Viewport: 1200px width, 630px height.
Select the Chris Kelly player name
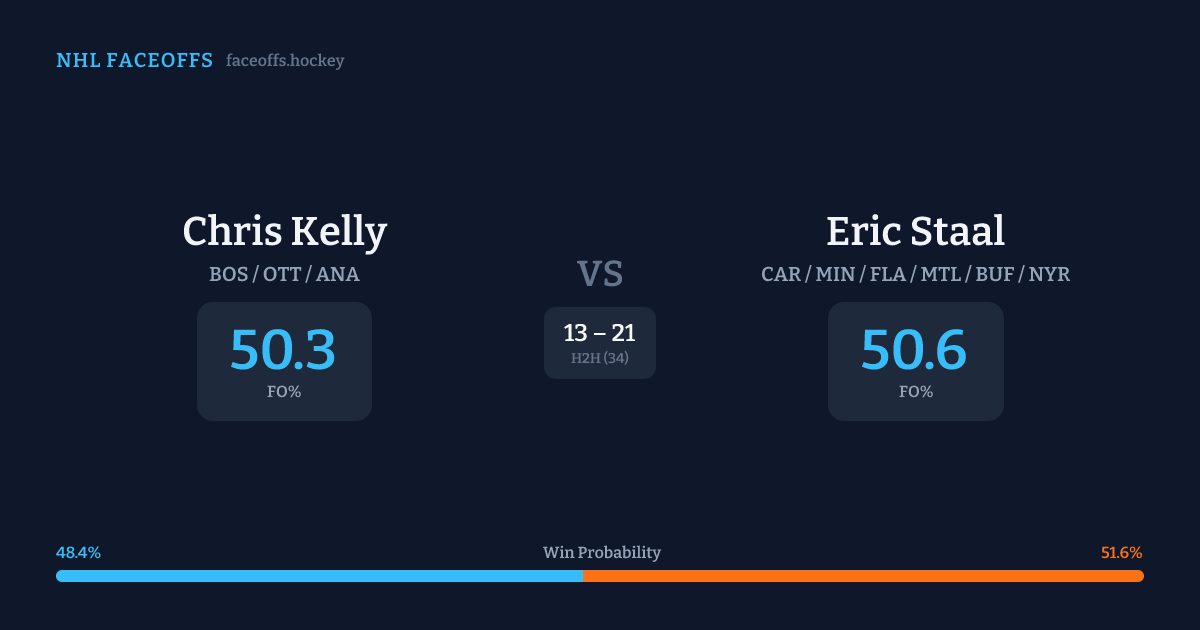[x=284, y=231]
